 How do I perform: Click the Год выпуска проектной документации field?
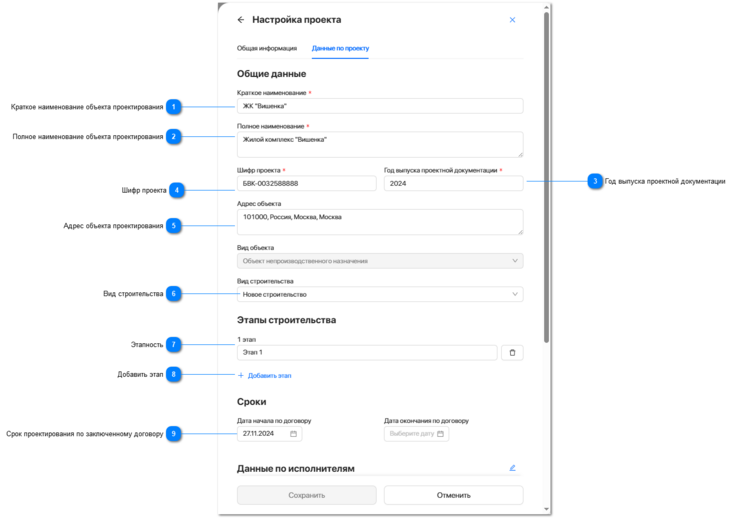coord(454,183)
